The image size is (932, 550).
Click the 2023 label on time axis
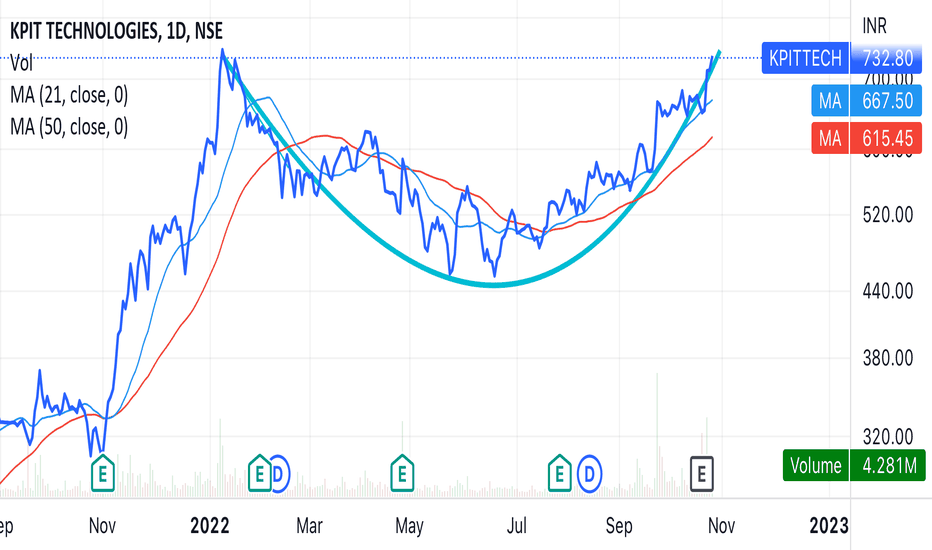[x=829, y=526]
